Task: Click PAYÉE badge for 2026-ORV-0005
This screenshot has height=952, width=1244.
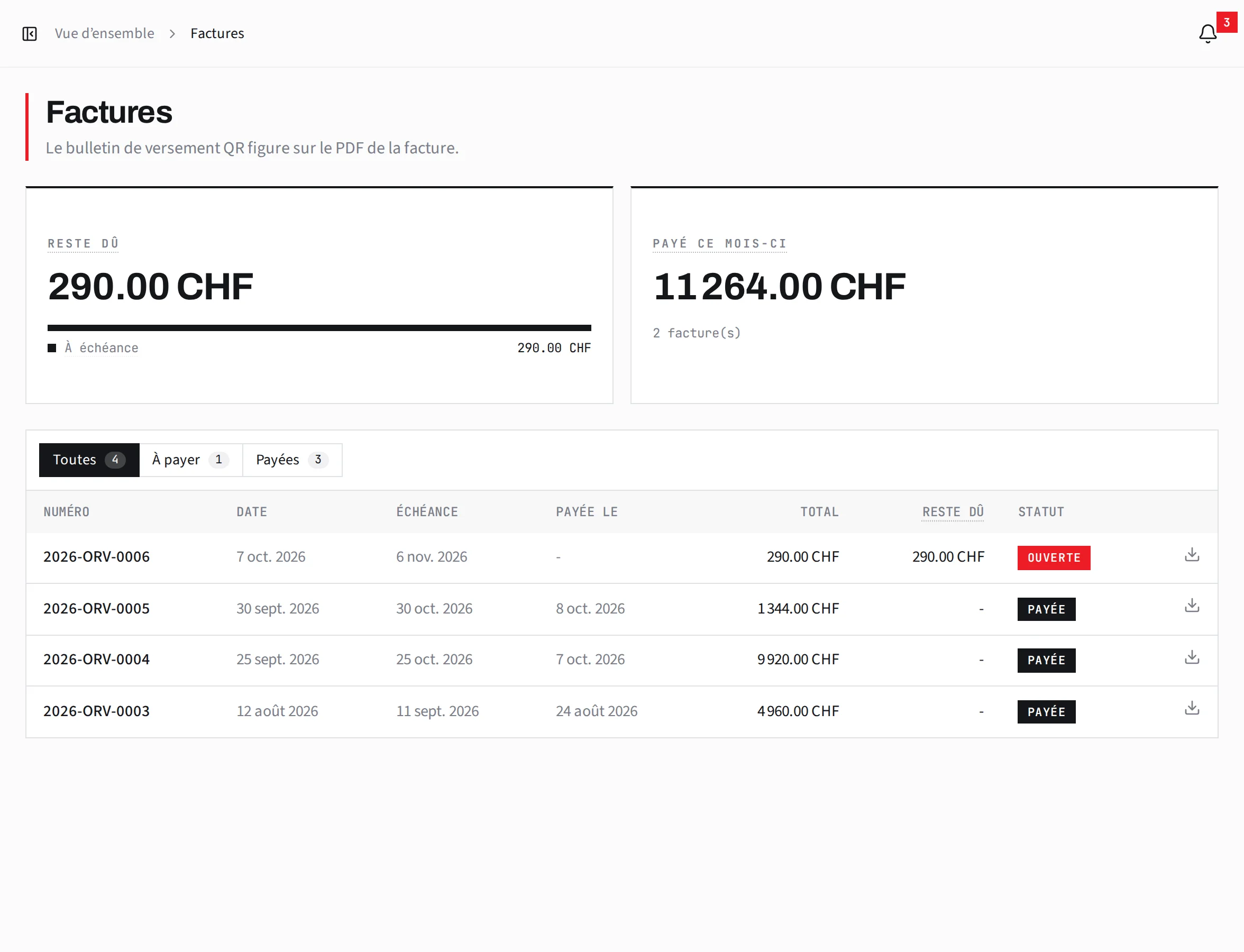Action: pyautogui.click(x=1046, y=609)
